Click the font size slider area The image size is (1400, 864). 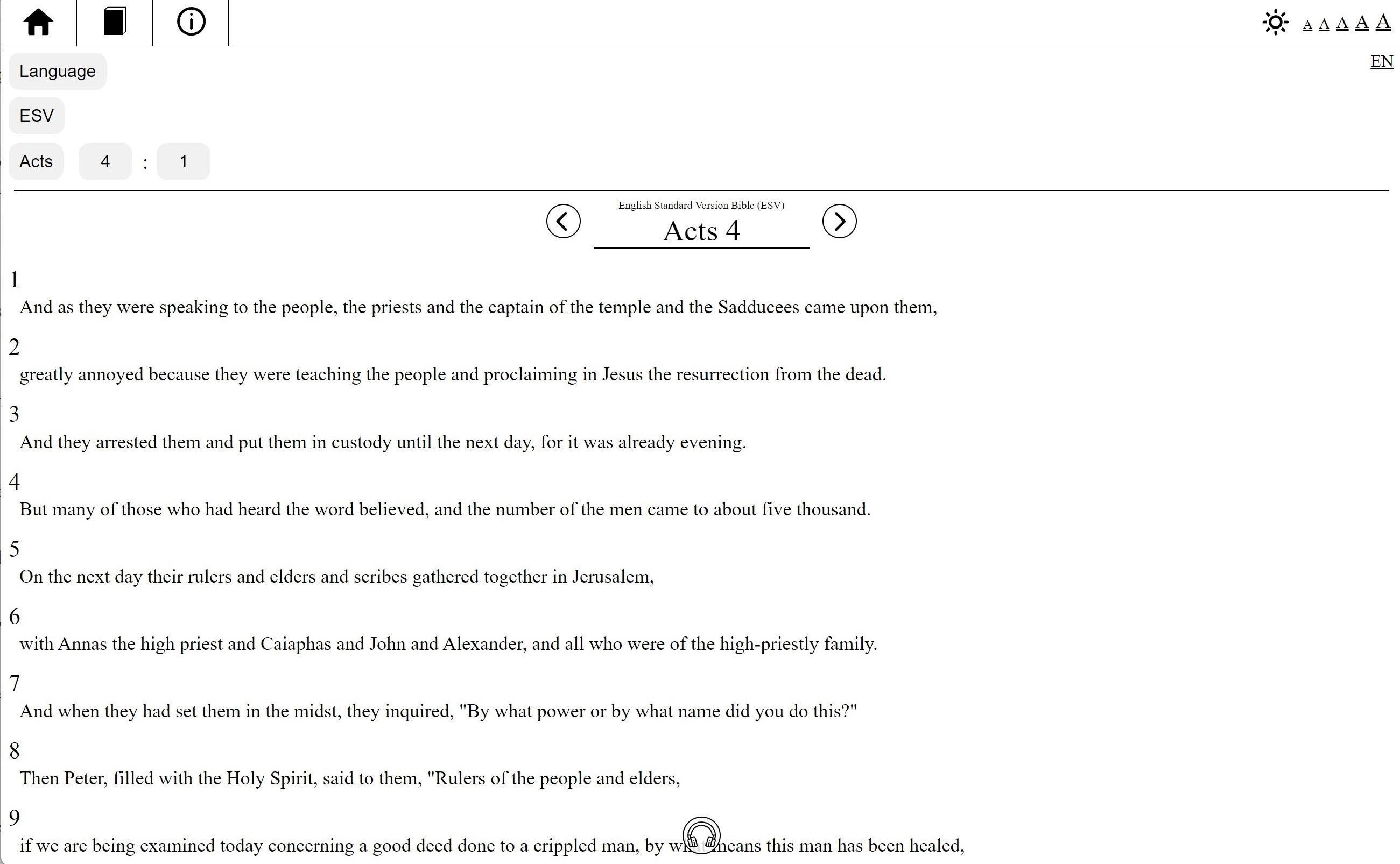pos(1344,22)
